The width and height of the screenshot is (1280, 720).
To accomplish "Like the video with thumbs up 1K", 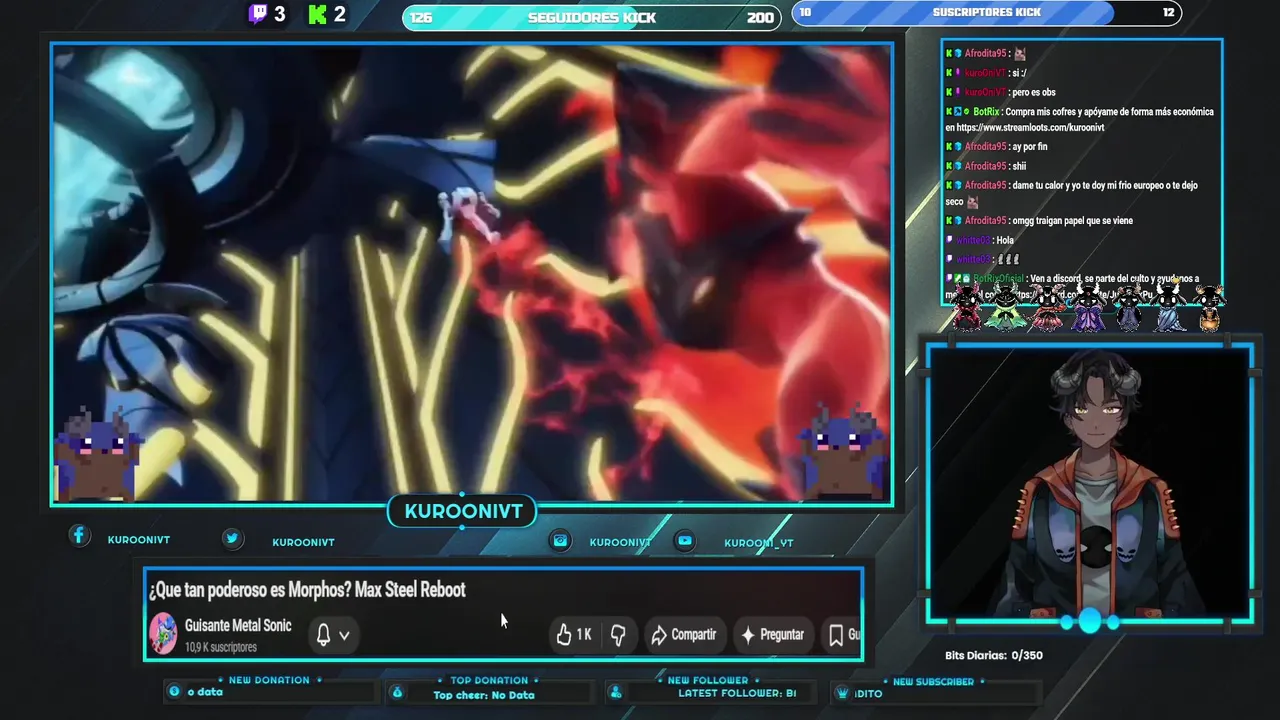I will tap(574, 635).
